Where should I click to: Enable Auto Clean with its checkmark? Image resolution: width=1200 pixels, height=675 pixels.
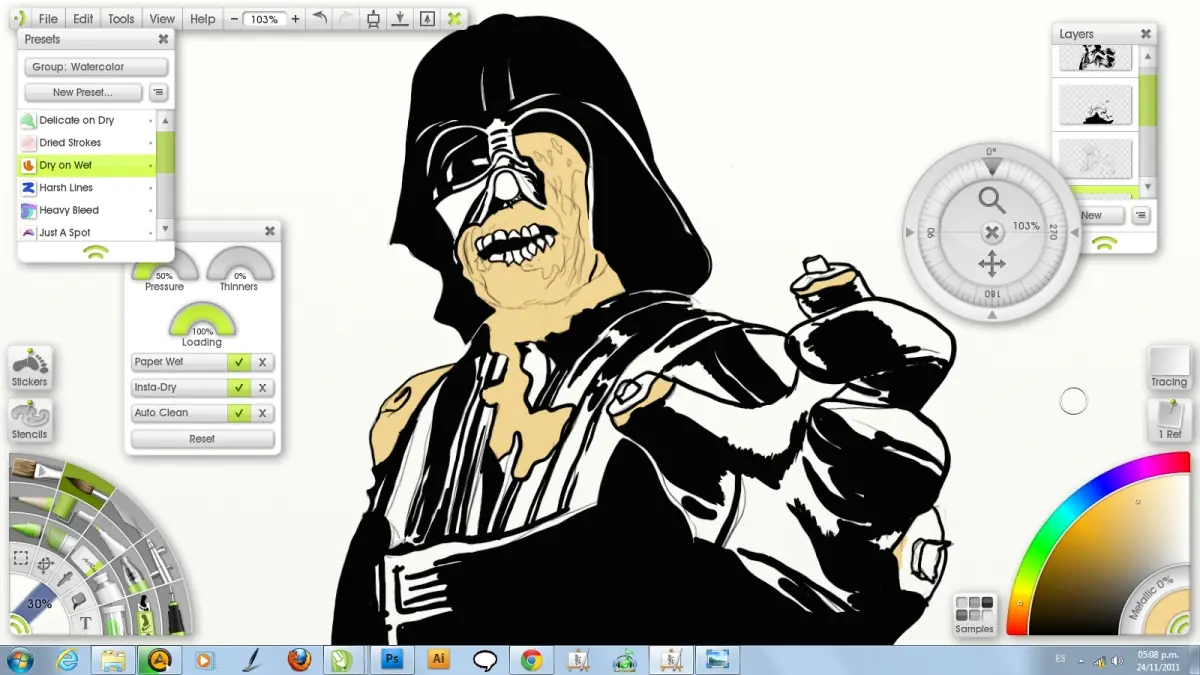[x=238, y=412]
